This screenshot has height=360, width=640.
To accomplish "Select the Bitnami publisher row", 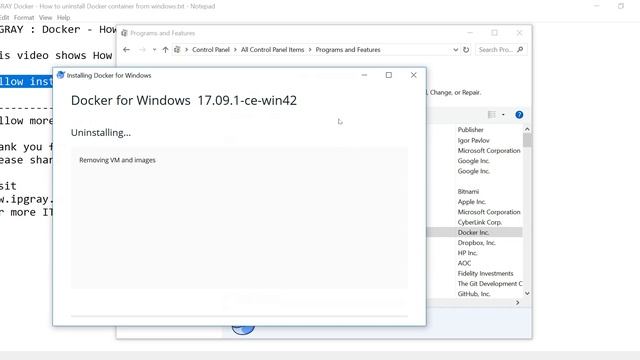I will click(468, 191).
